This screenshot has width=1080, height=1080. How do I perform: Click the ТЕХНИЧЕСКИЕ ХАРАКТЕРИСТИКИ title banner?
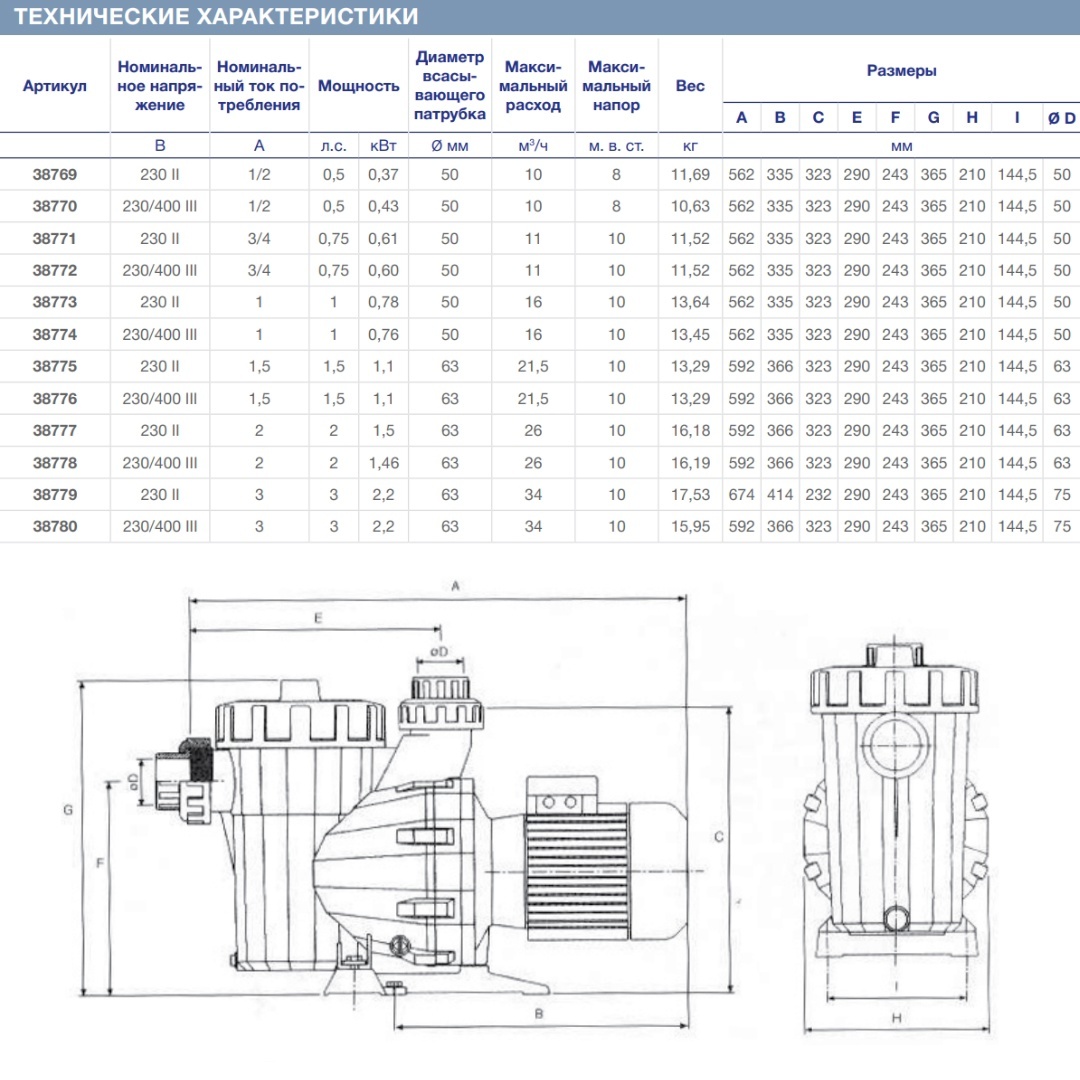(540, 17)
